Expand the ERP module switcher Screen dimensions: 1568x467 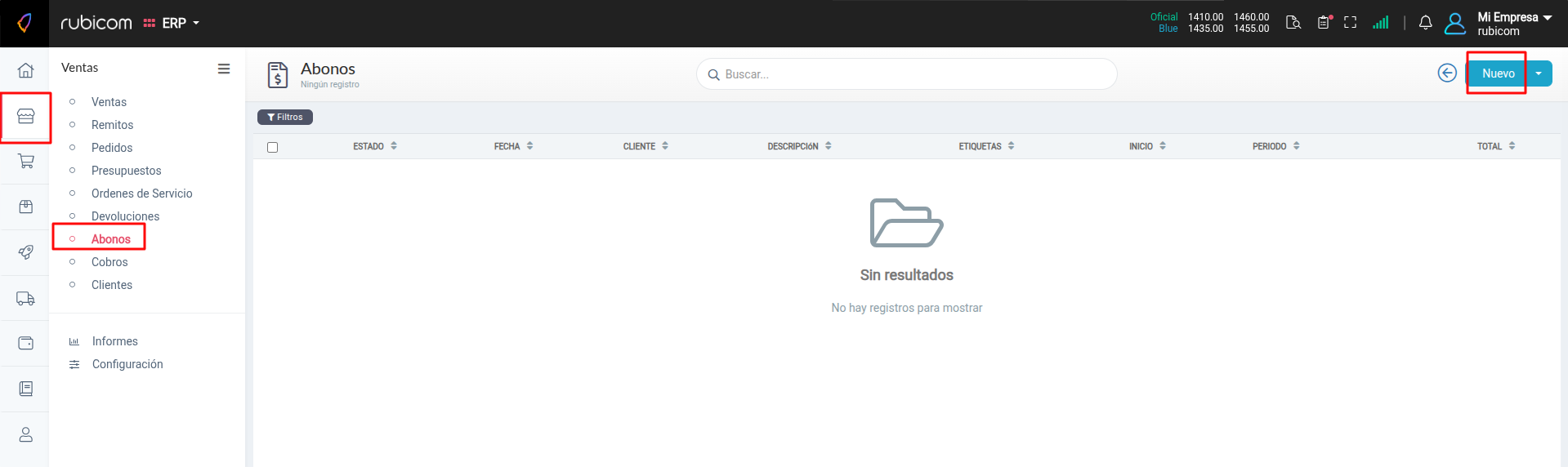(172, 23)
